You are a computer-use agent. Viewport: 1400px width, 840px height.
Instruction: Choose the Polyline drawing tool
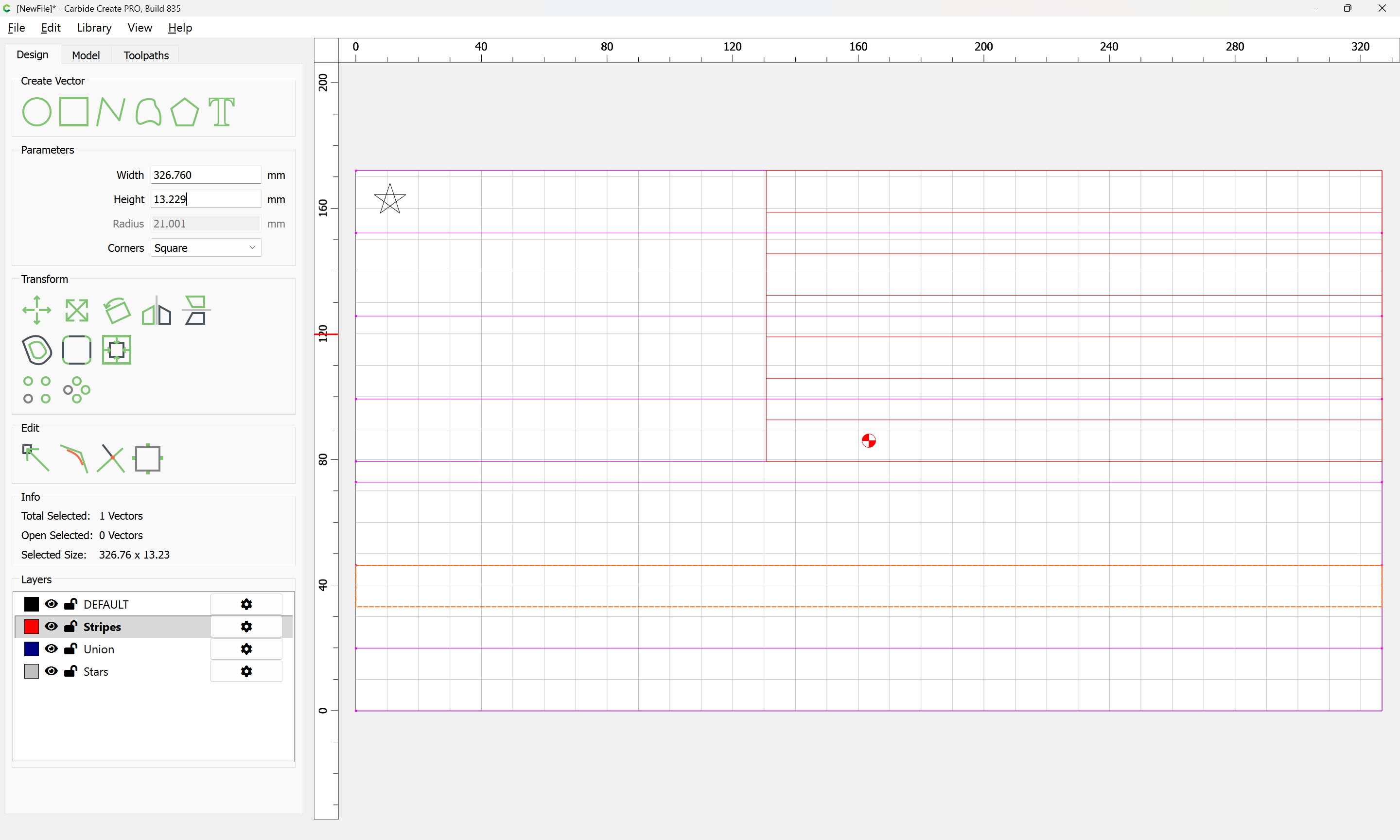tap(110, 111)
